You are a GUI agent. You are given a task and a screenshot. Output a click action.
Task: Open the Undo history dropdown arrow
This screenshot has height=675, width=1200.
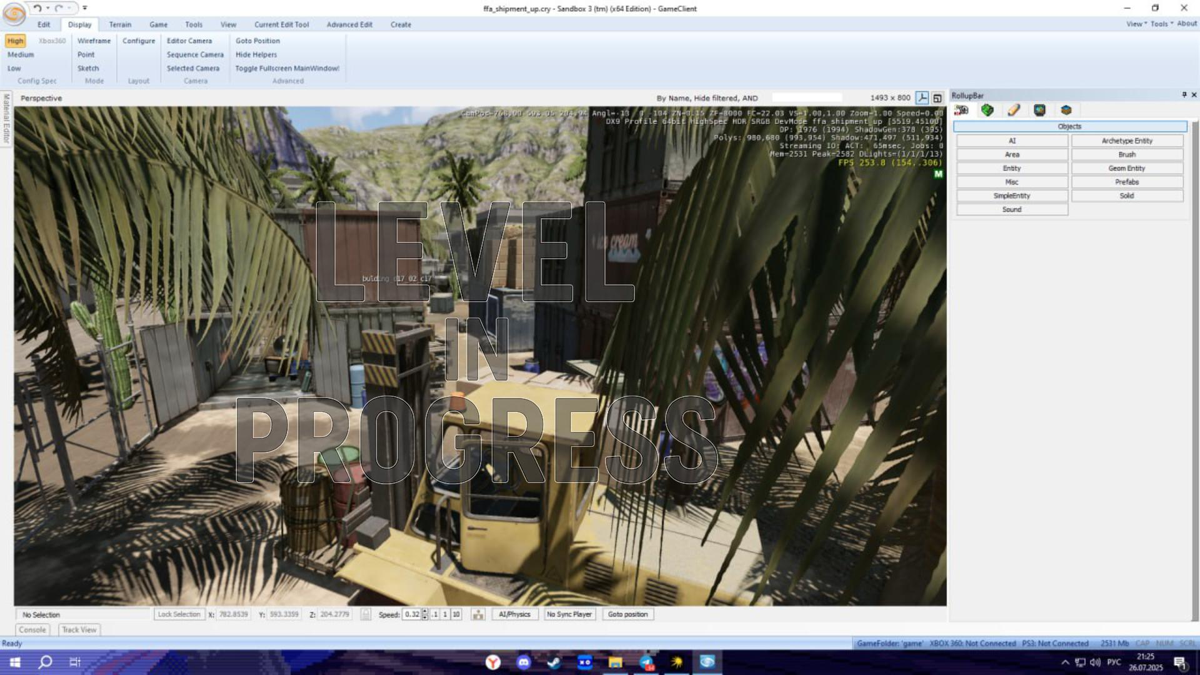pos(46,8)
